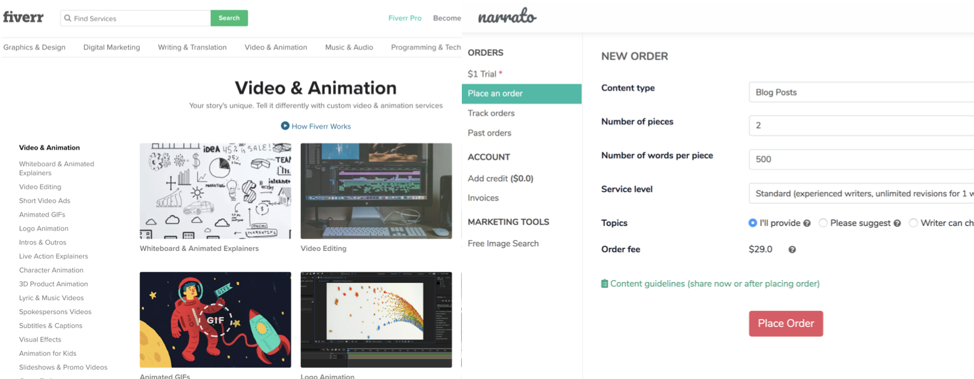Click help icon beside Order fee $29.0
Viewport: 974px width, 379px height.
tap(792, 250)
